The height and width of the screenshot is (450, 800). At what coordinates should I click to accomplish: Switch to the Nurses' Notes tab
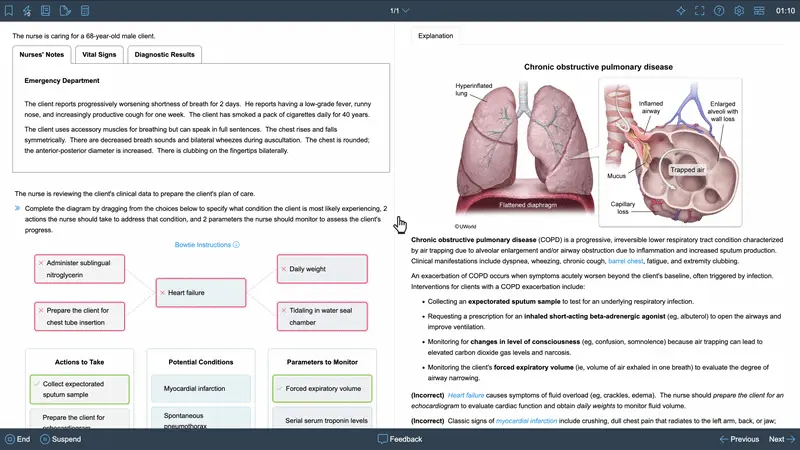(x=42, y=55)
